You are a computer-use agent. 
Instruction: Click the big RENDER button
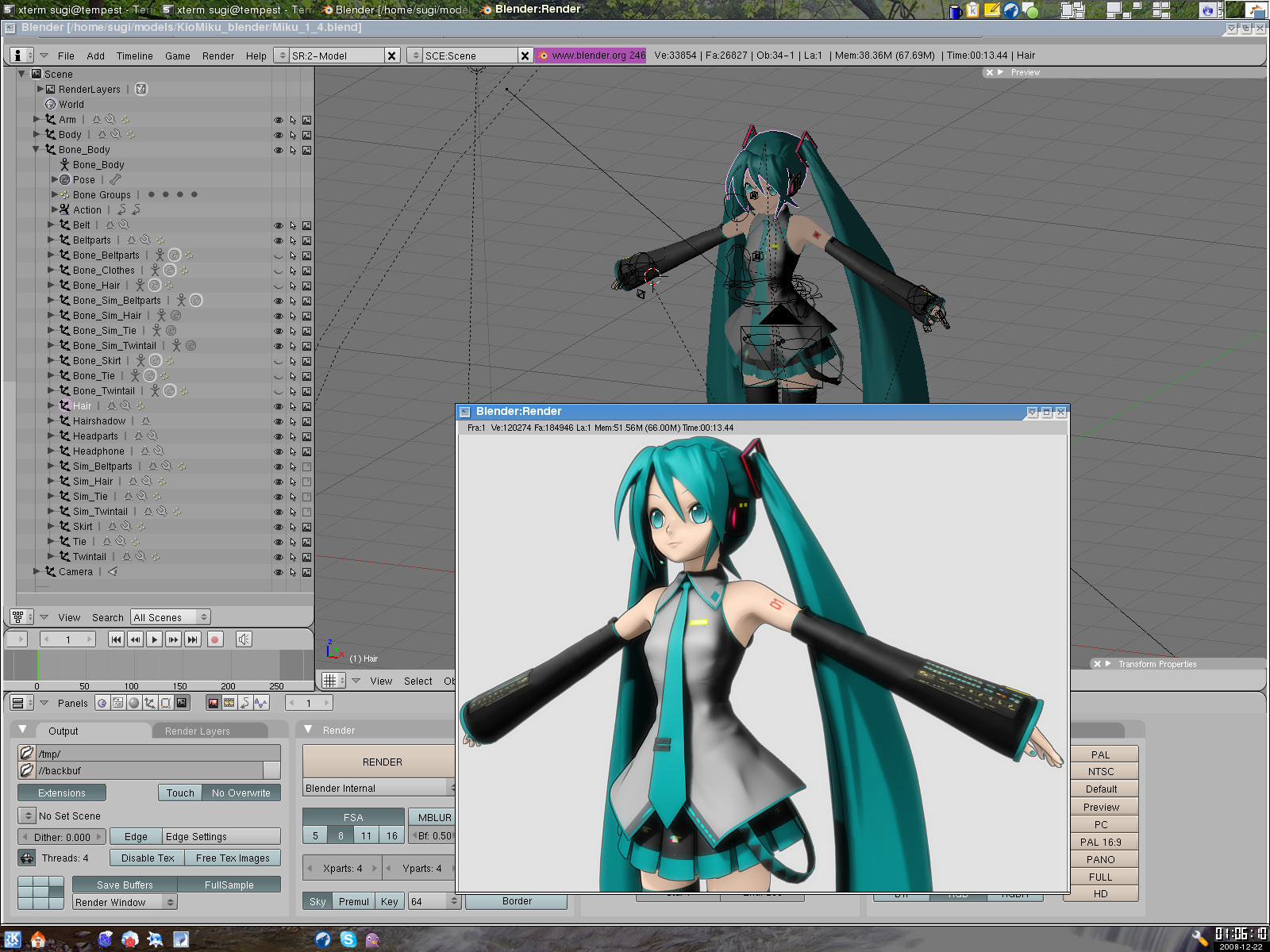click(x=380, y=762)
